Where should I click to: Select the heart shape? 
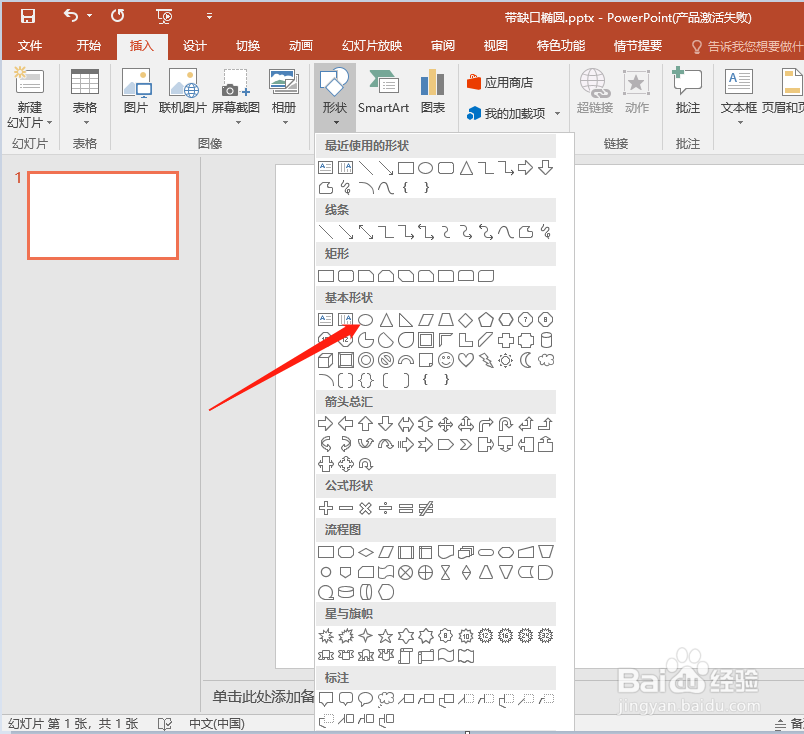pos(466,360)
